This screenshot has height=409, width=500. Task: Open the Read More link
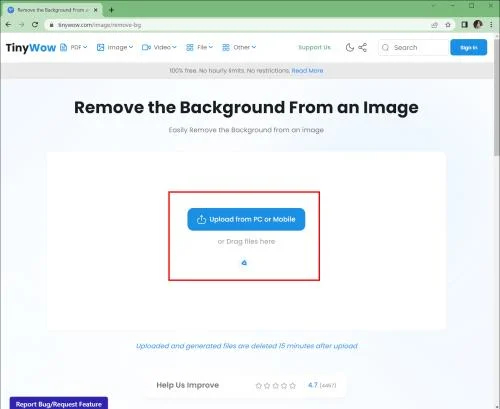point(307,71)
